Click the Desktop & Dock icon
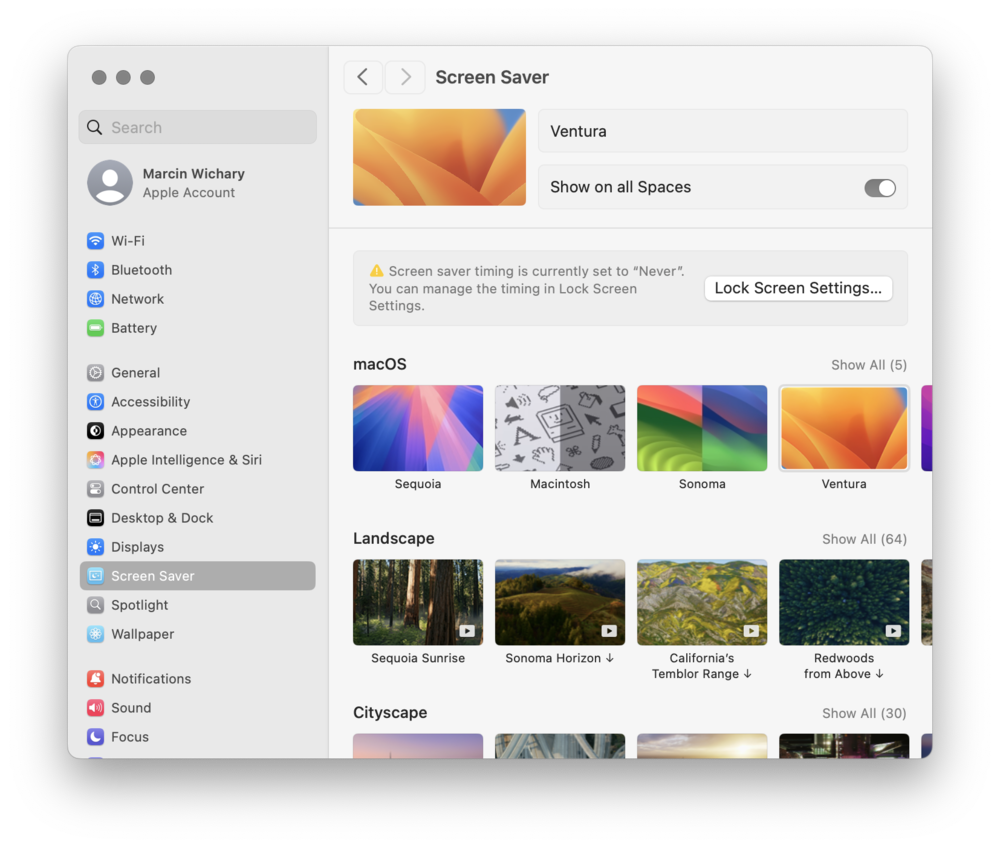This screenshot has width=1000, height=848. click(95, 518)
